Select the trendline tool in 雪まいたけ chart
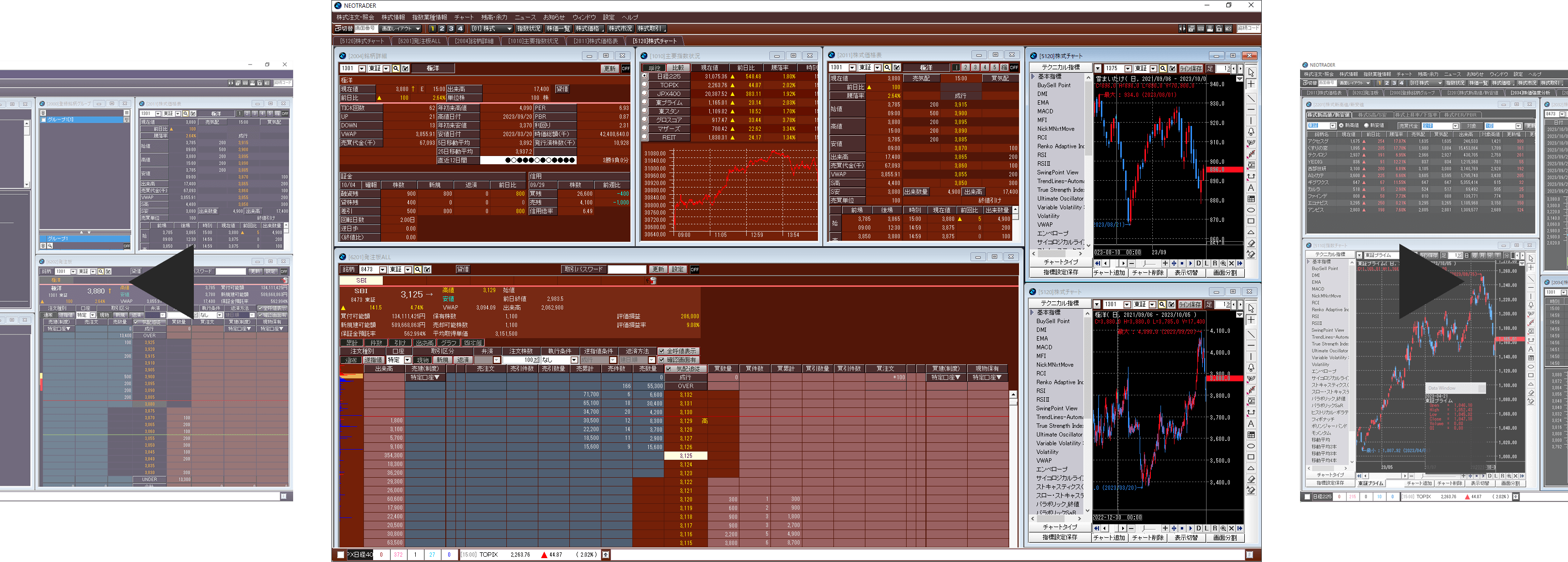This screenshot has width=1568, height=562. click(1251, 99)
